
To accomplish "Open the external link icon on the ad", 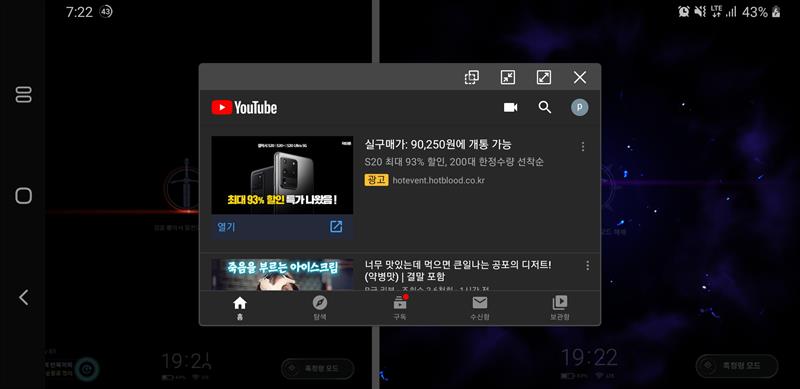I will point(336,227).
